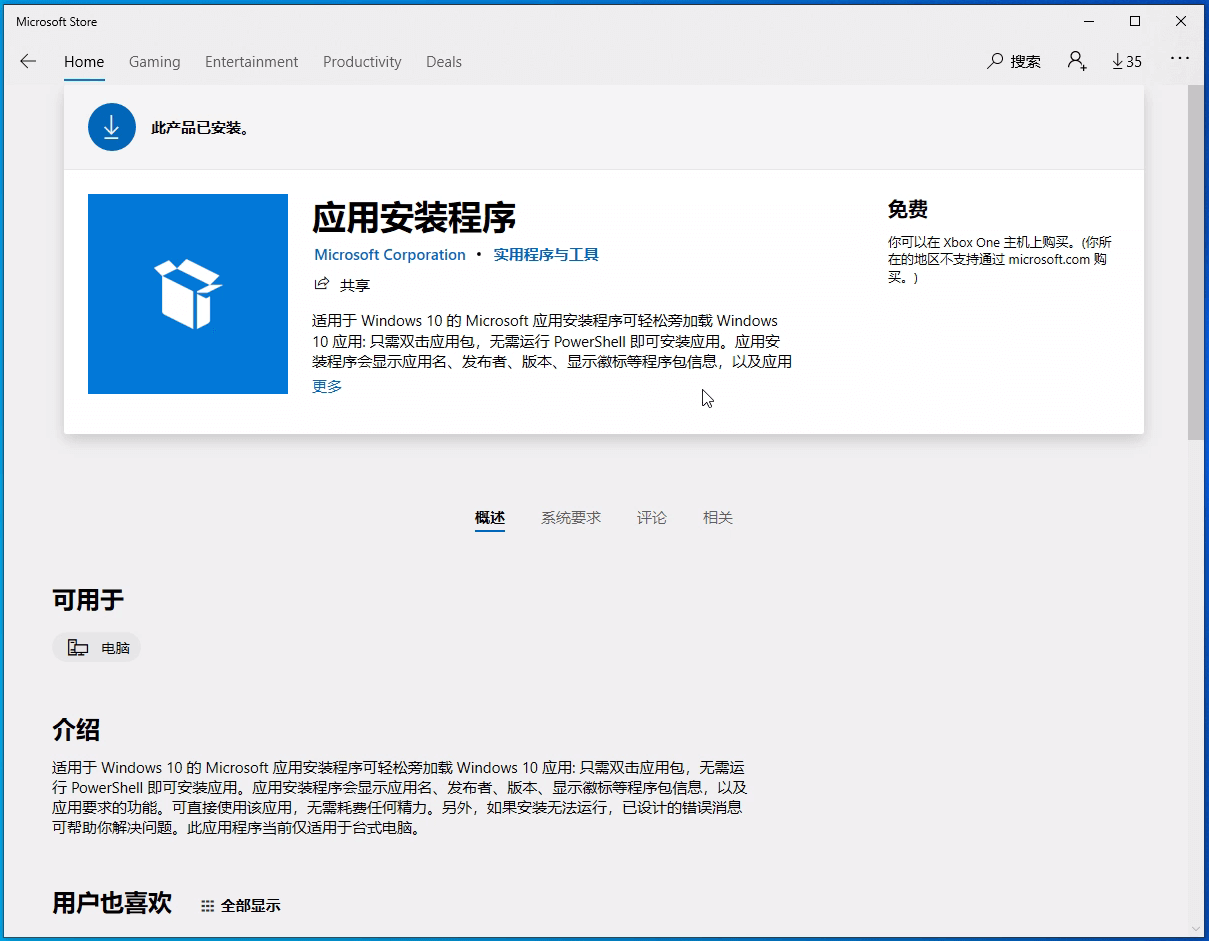Select the 概述 section tab
The image size is (1209, 941).
pyautogui.click(x=490, y=517)
